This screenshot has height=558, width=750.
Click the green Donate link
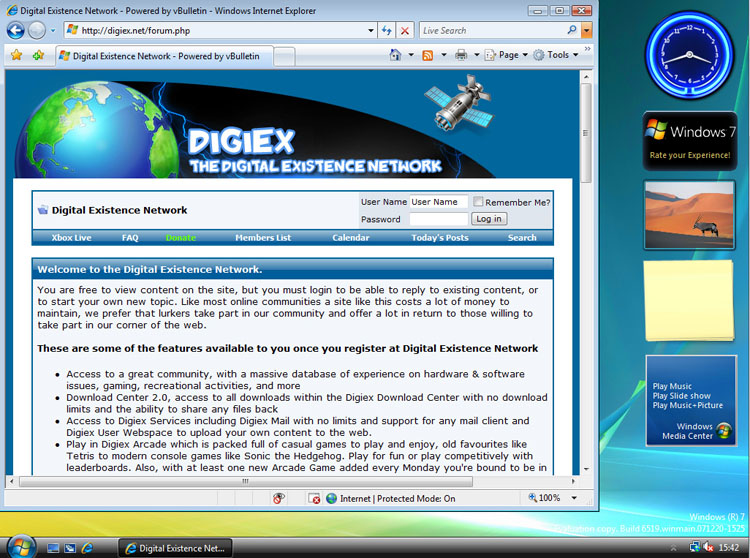click(181, 238)
